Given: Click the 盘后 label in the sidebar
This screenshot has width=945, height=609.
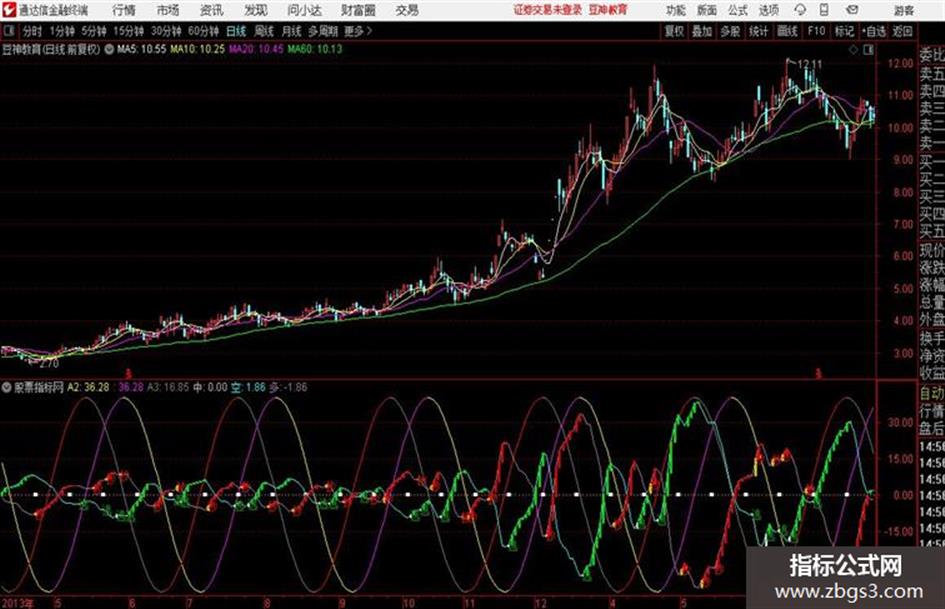Looking at the screenshot, I should pyautogui.click(x=932, y=429).
